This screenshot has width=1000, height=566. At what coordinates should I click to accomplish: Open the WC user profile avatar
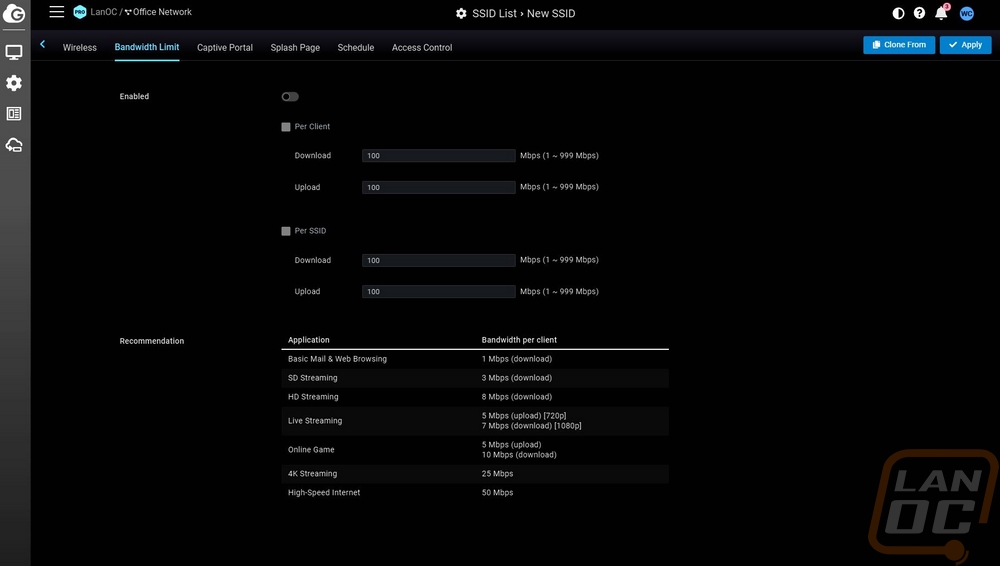[966, 13]
